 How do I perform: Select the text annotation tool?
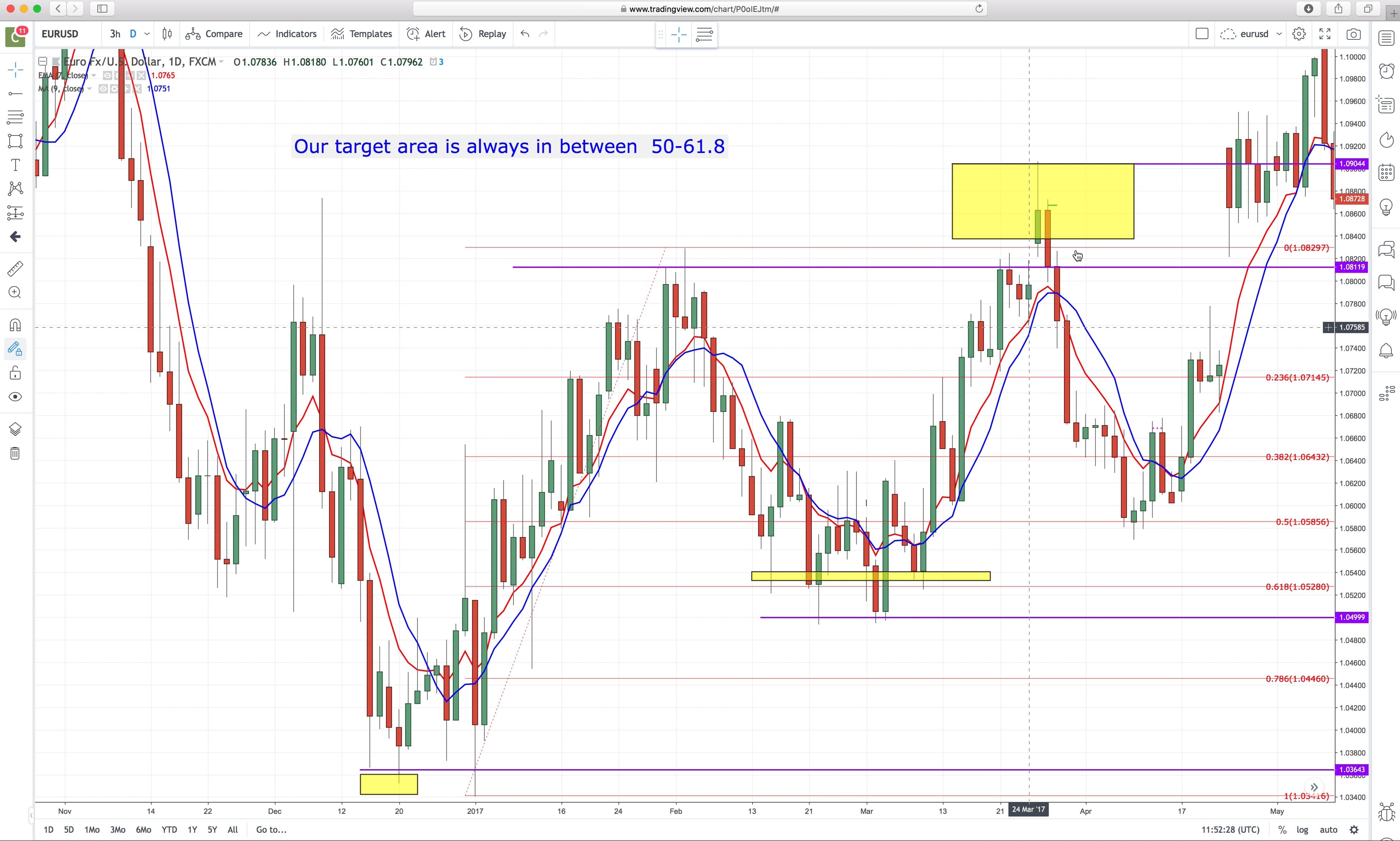click(x=15, y=165)
